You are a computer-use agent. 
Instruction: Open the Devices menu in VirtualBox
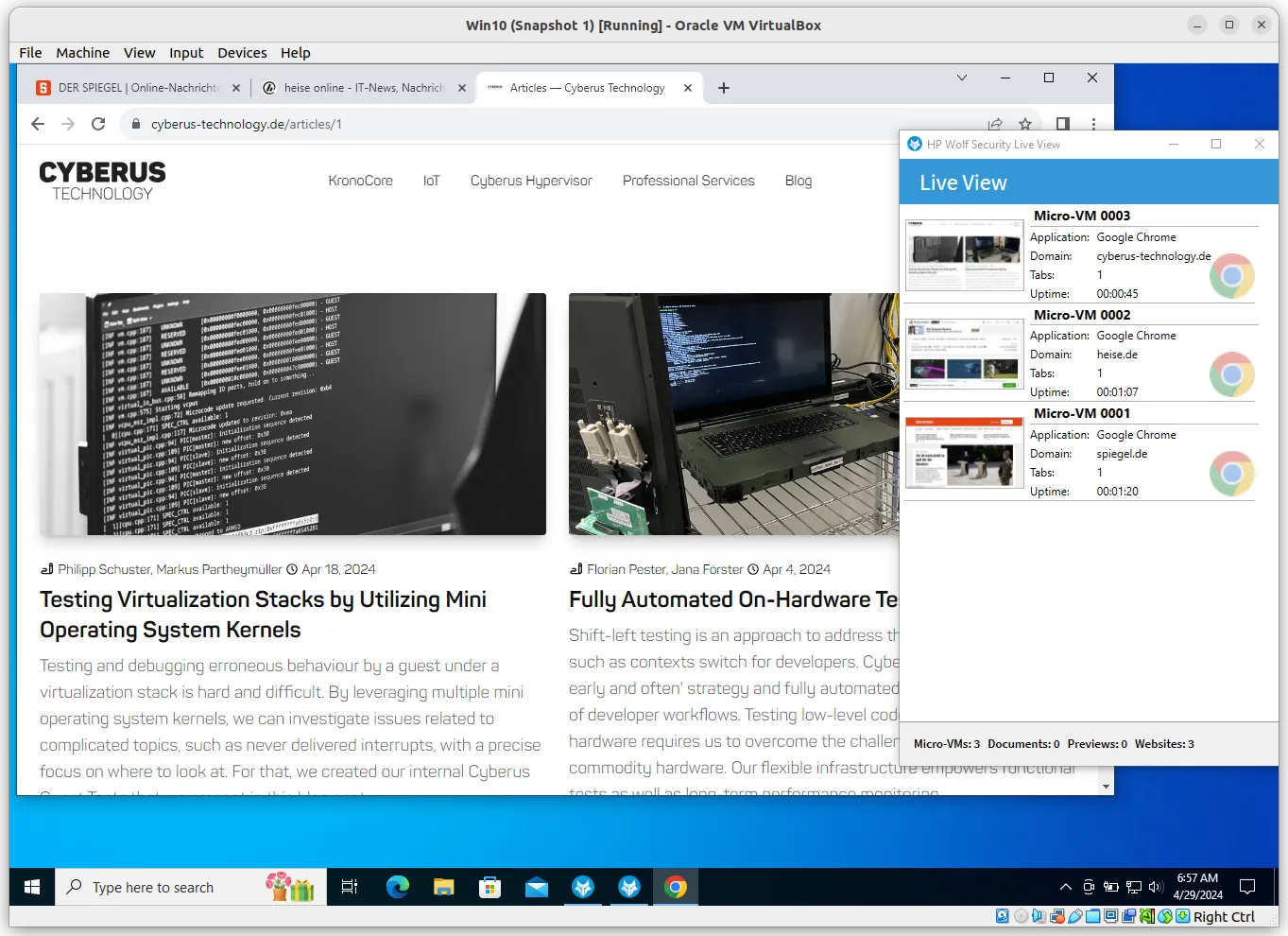(242, 53)
